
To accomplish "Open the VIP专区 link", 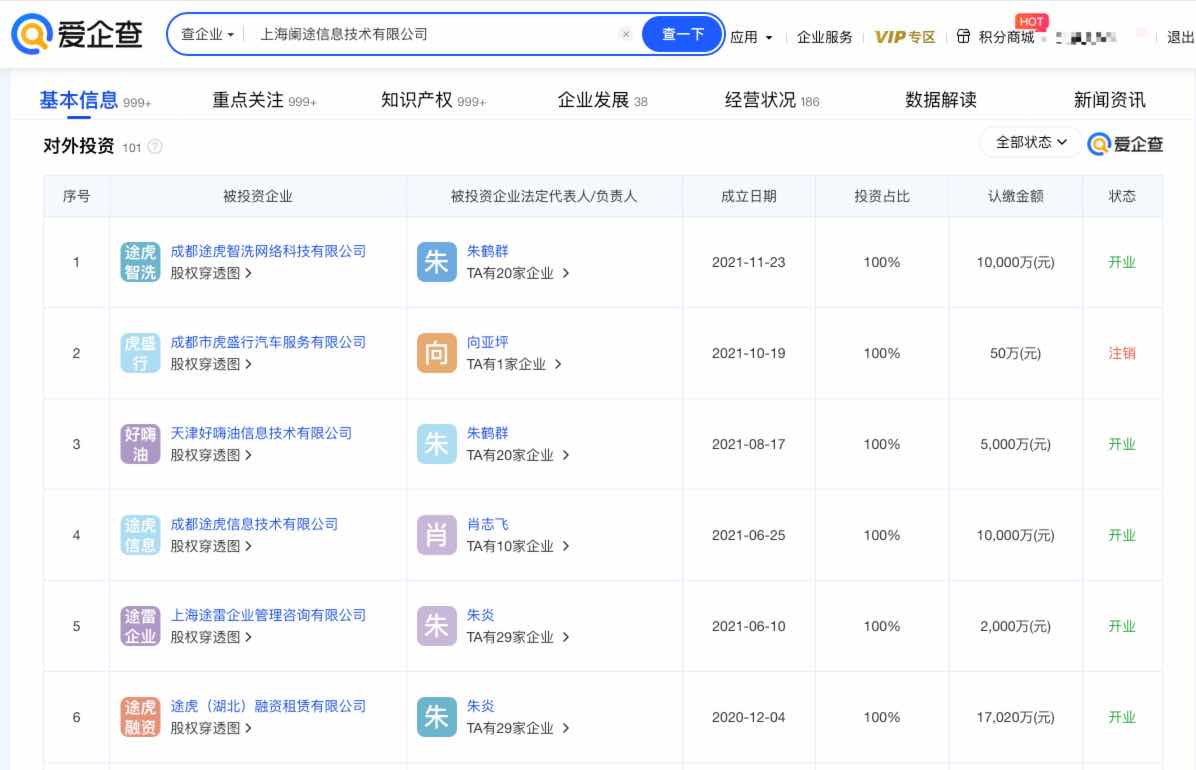I will coord(905,37).
